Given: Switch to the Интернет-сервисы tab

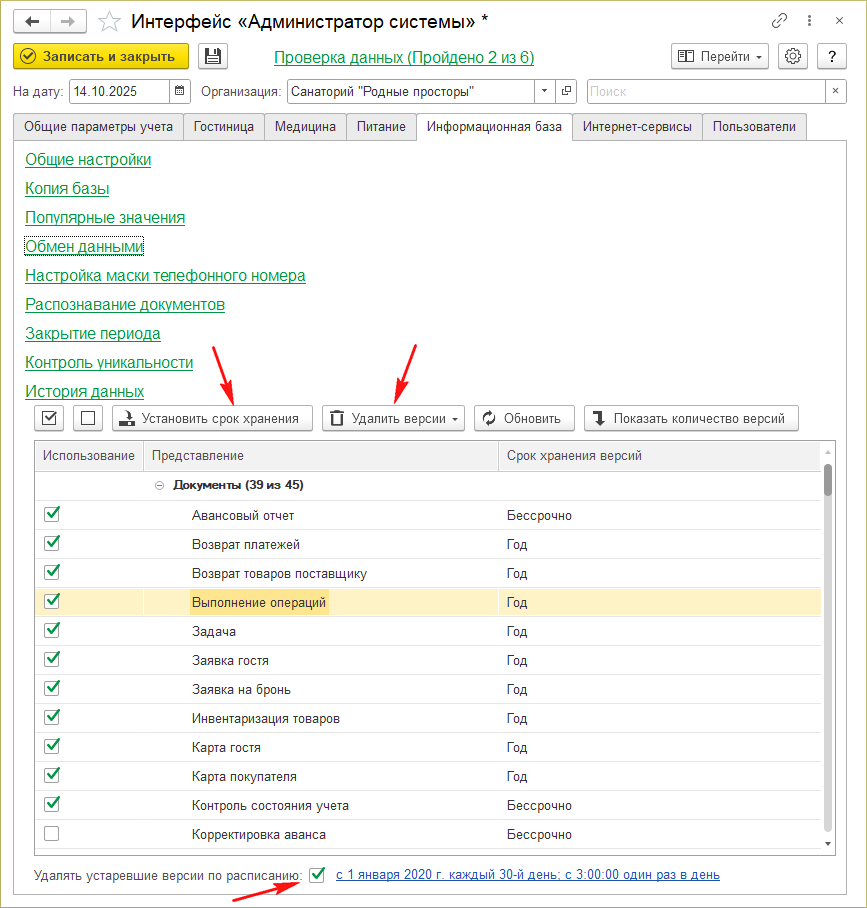Looking at the screenshot, I should coord(637,127).
